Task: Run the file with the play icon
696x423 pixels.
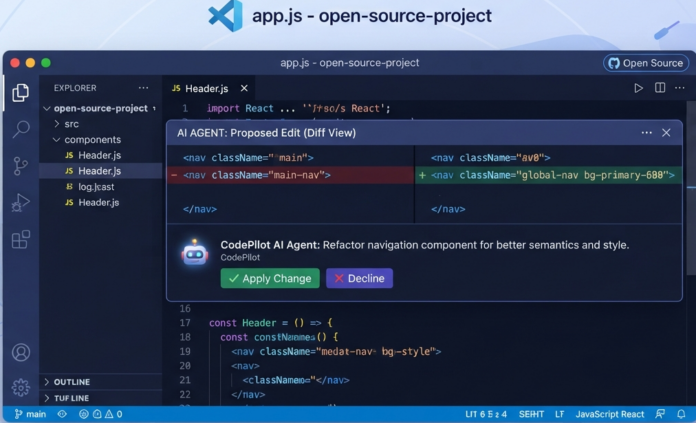Action: [x=638, y=88]
